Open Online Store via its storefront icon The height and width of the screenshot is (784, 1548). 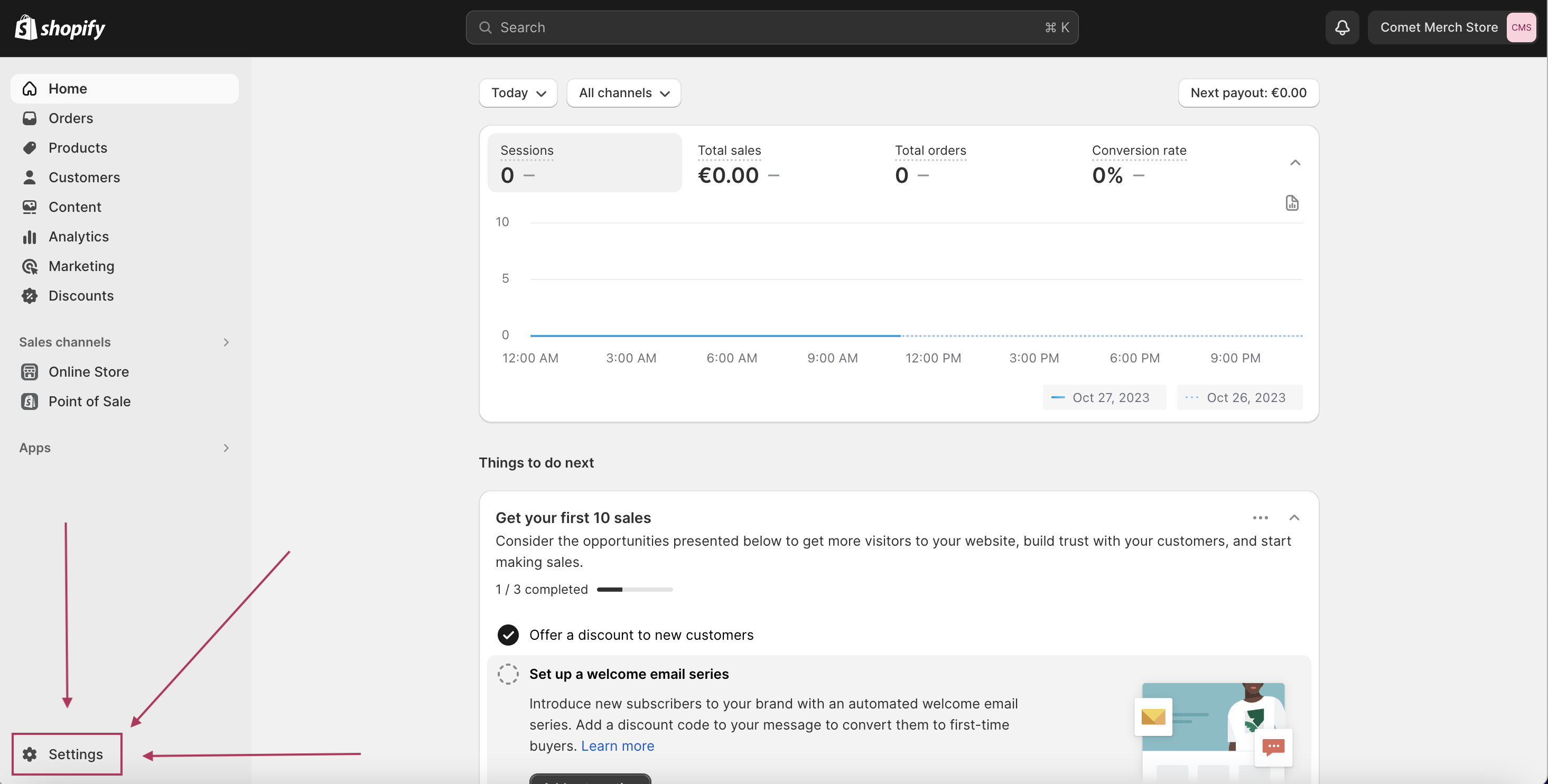click(30, 372)
